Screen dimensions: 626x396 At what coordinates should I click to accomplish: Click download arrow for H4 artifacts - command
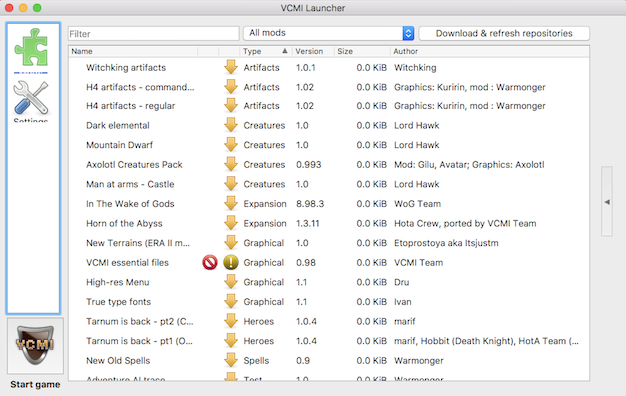point(231,87)
